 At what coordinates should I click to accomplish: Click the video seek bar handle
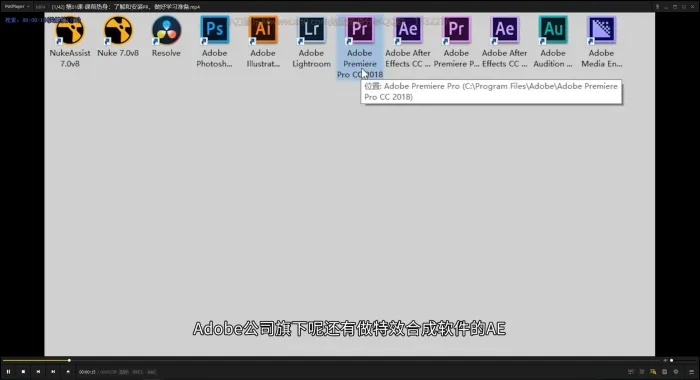[69, 360]
